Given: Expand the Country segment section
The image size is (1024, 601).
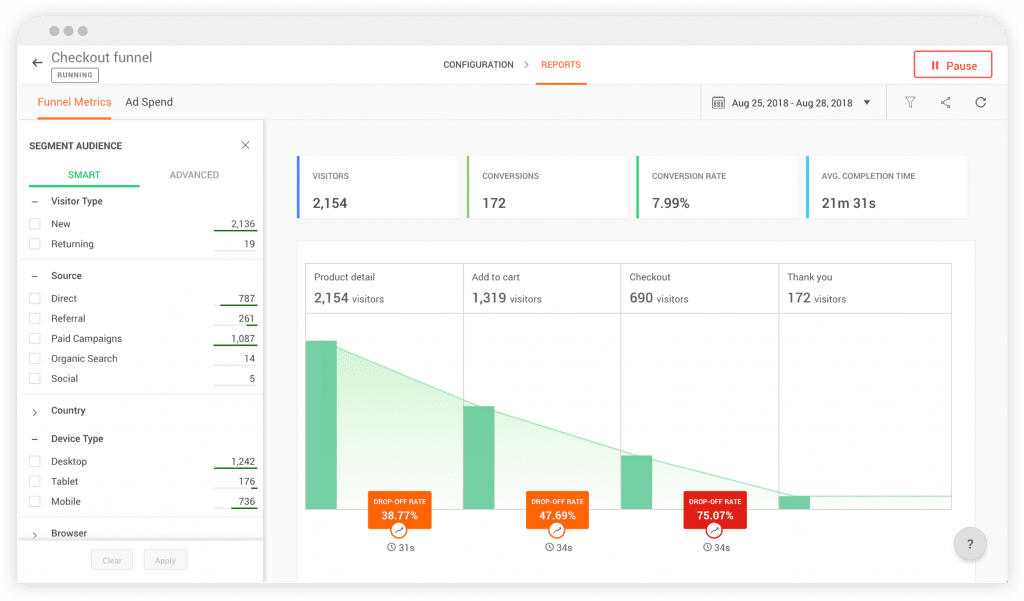Looking at the screenshot, I should tap(34, 410).
